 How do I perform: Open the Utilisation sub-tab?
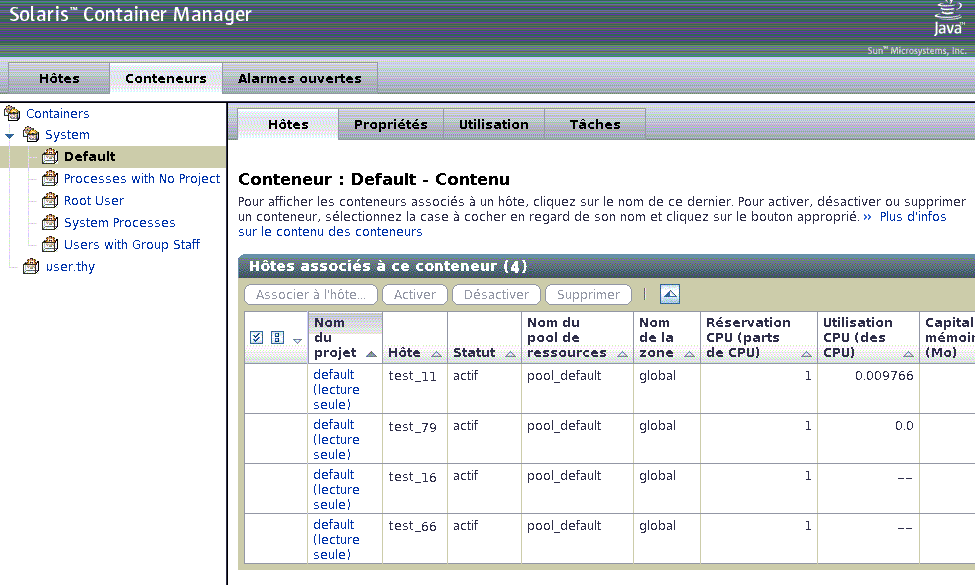click(x=494, y=124)
